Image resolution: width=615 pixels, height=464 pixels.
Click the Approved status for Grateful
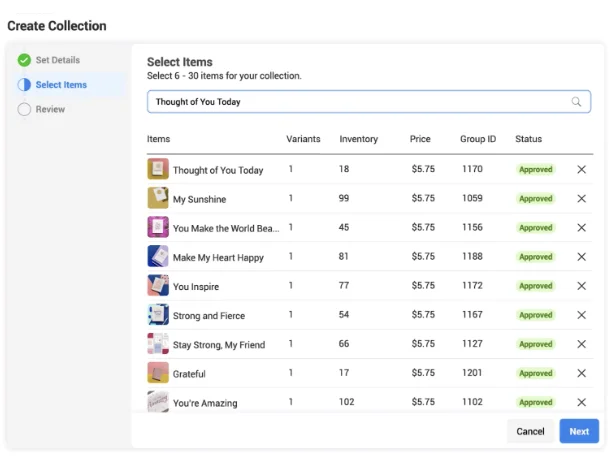535,373
